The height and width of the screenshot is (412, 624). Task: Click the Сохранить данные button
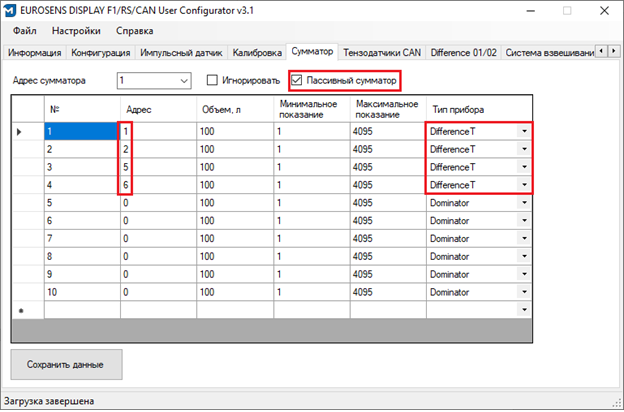[x=66, y=365]
